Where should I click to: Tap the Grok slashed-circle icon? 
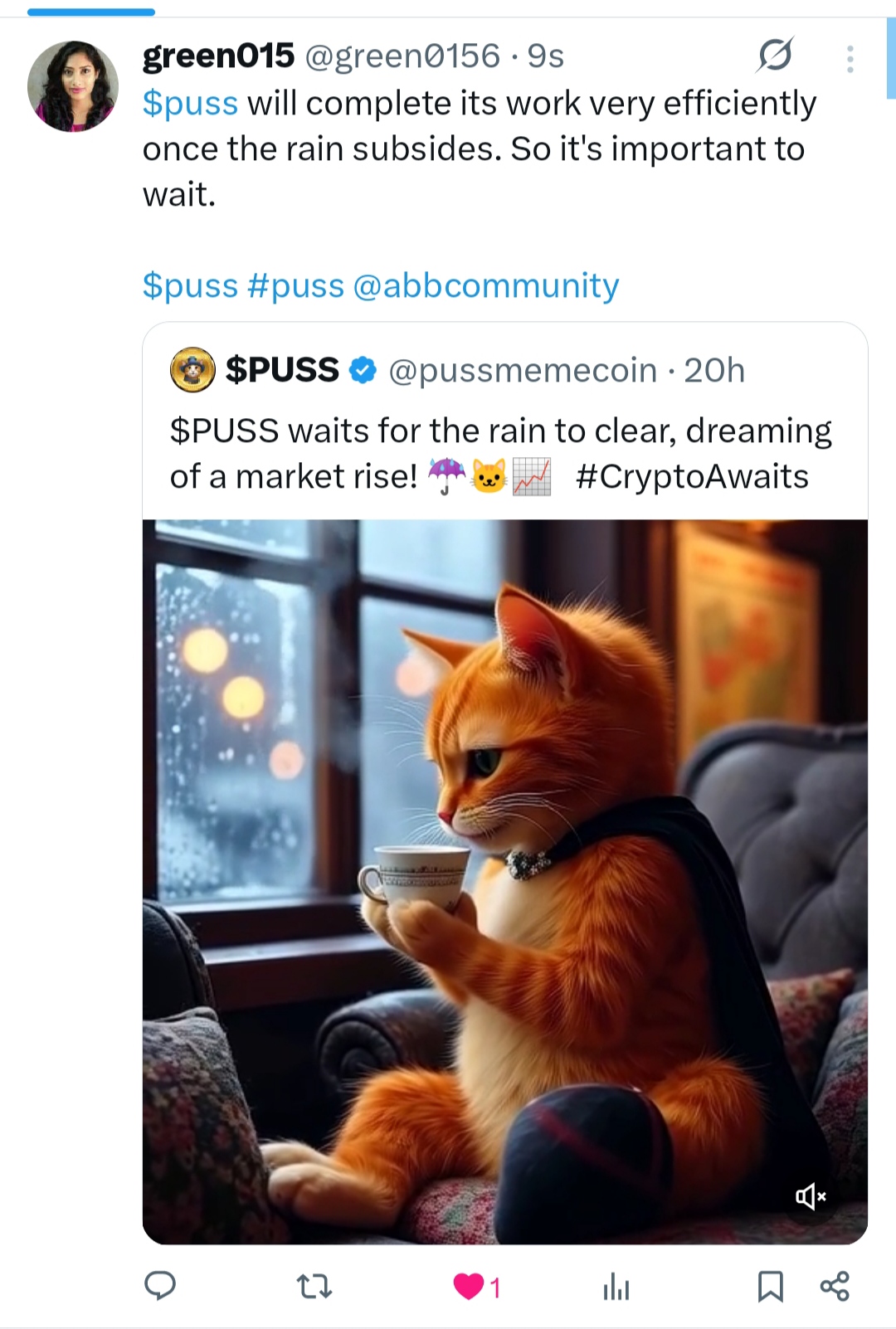pos(776,56)
